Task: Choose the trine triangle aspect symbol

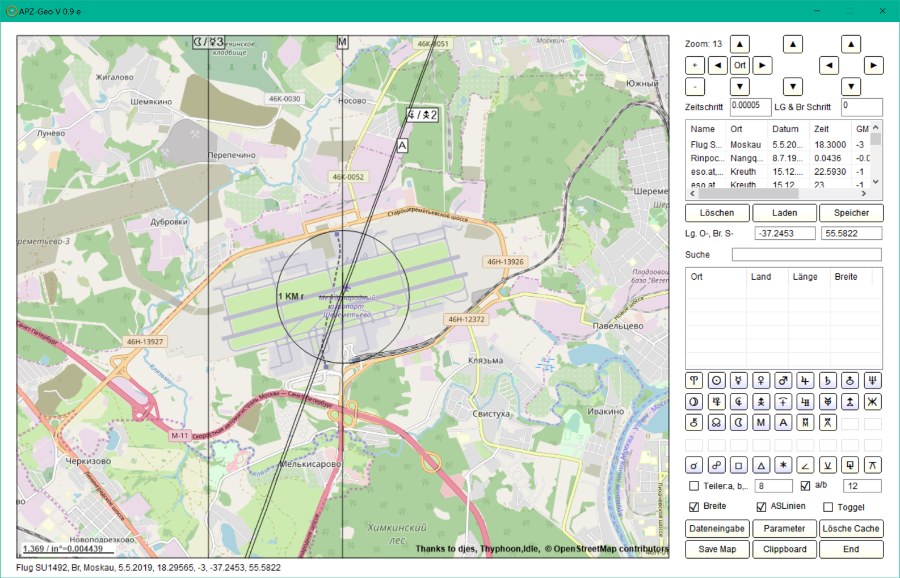Action: (x=761, y=465)
